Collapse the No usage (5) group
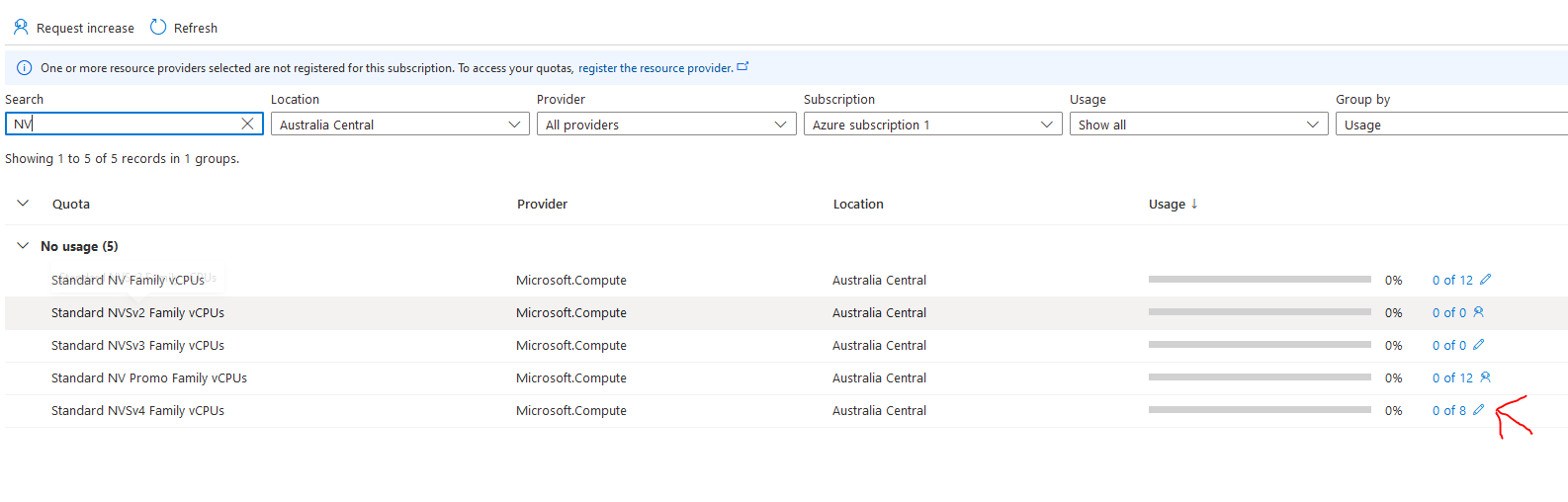This screenshot has height=502, width=1568. [x=23, y=246]
